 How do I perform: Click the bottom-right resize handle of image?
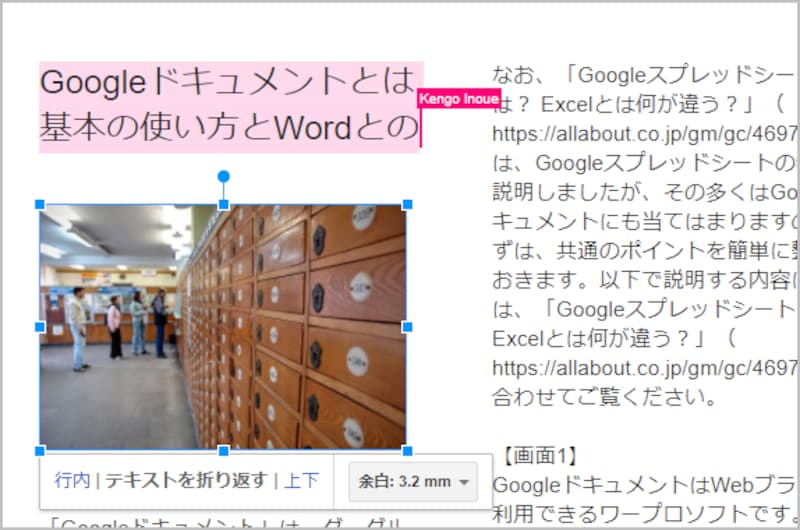(407, 450)
